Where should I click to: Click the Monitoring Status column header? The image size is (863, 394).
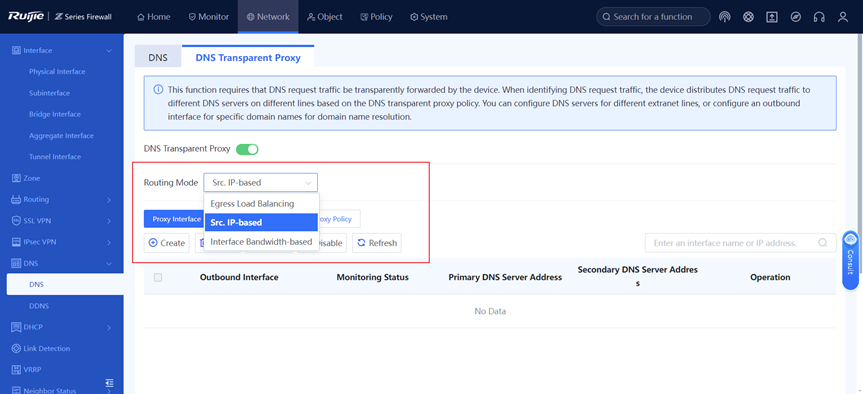coord(373,277)
